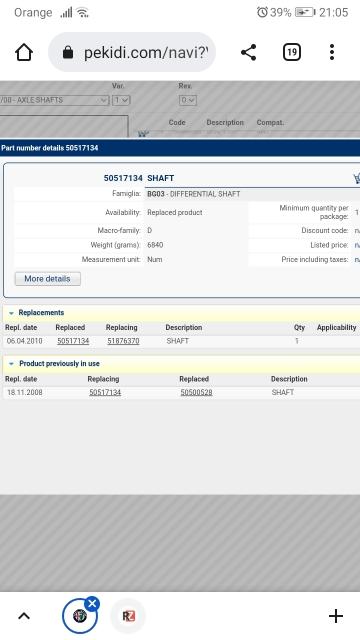This screenshot has height=640, width=360.
Task: Open the AXLE SHAFTS dropdown
Action: [54, 100]
